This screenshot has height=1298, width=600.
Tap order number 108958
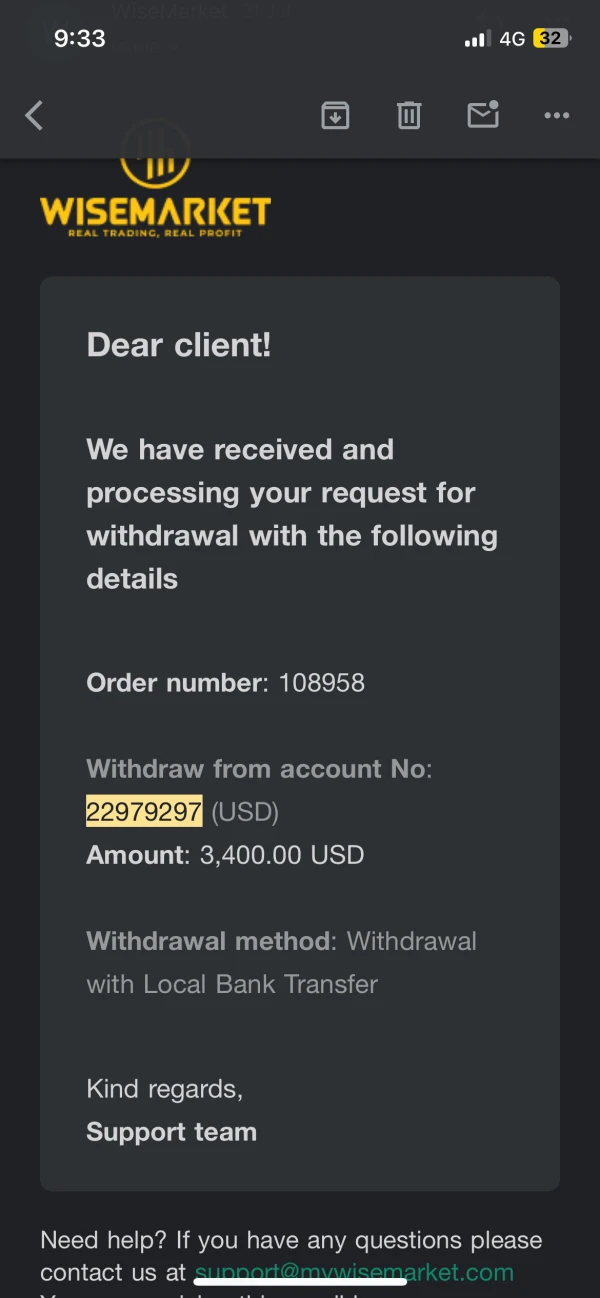321,683
